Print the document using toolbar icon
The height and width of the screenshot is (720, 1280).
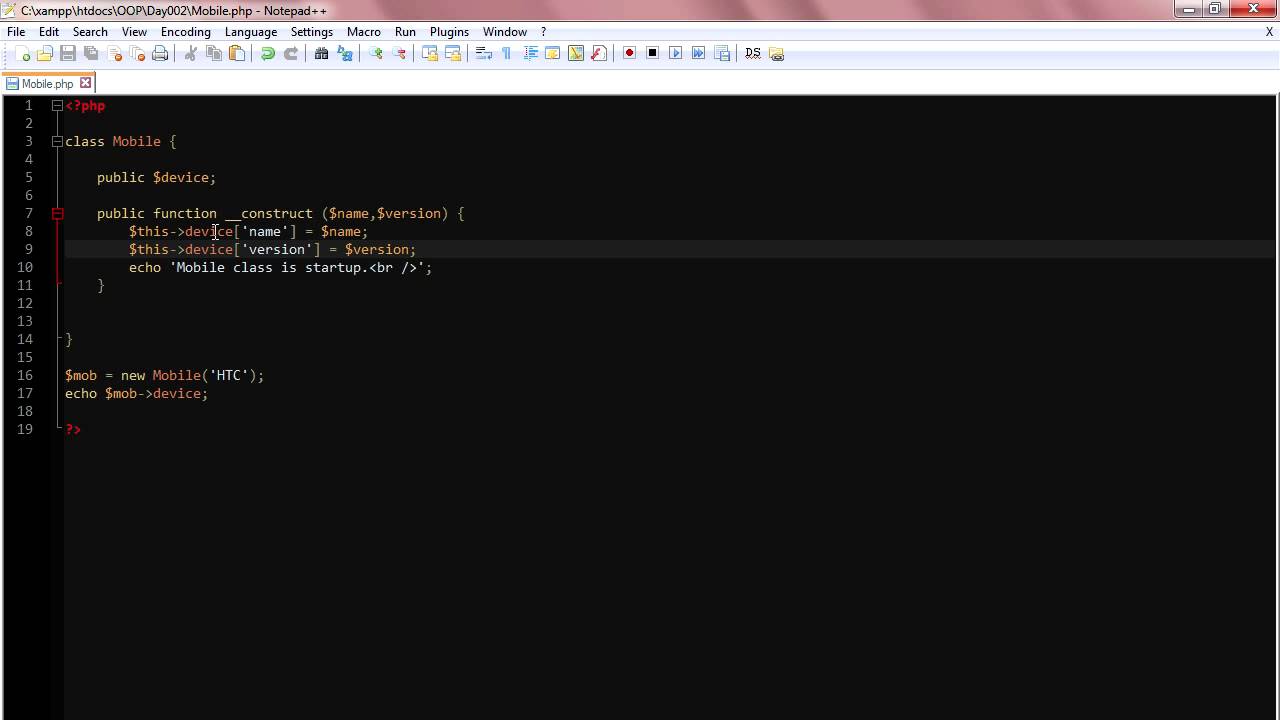[160, 54]
